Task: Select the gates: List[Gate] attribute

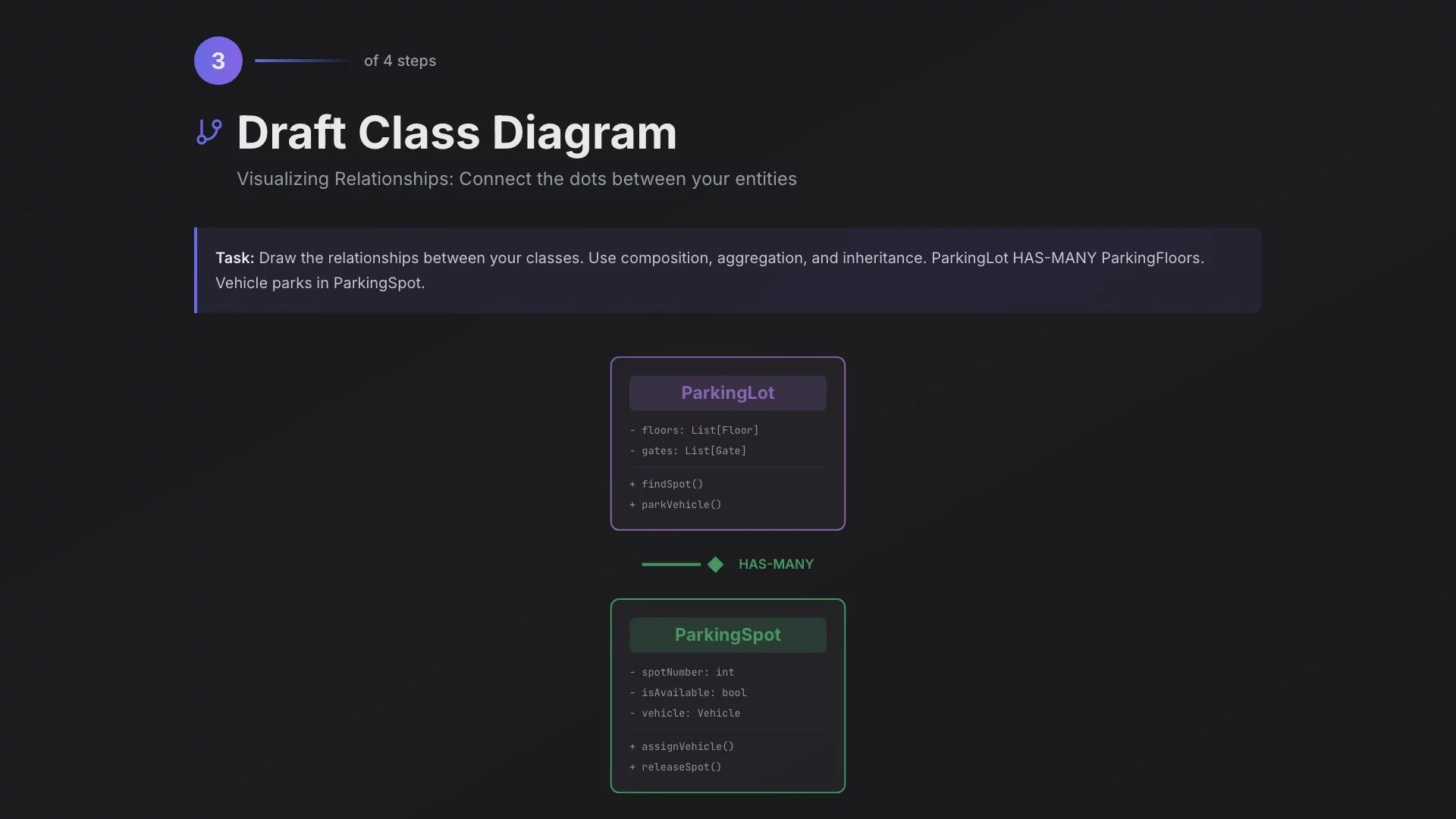Action: 693,450
